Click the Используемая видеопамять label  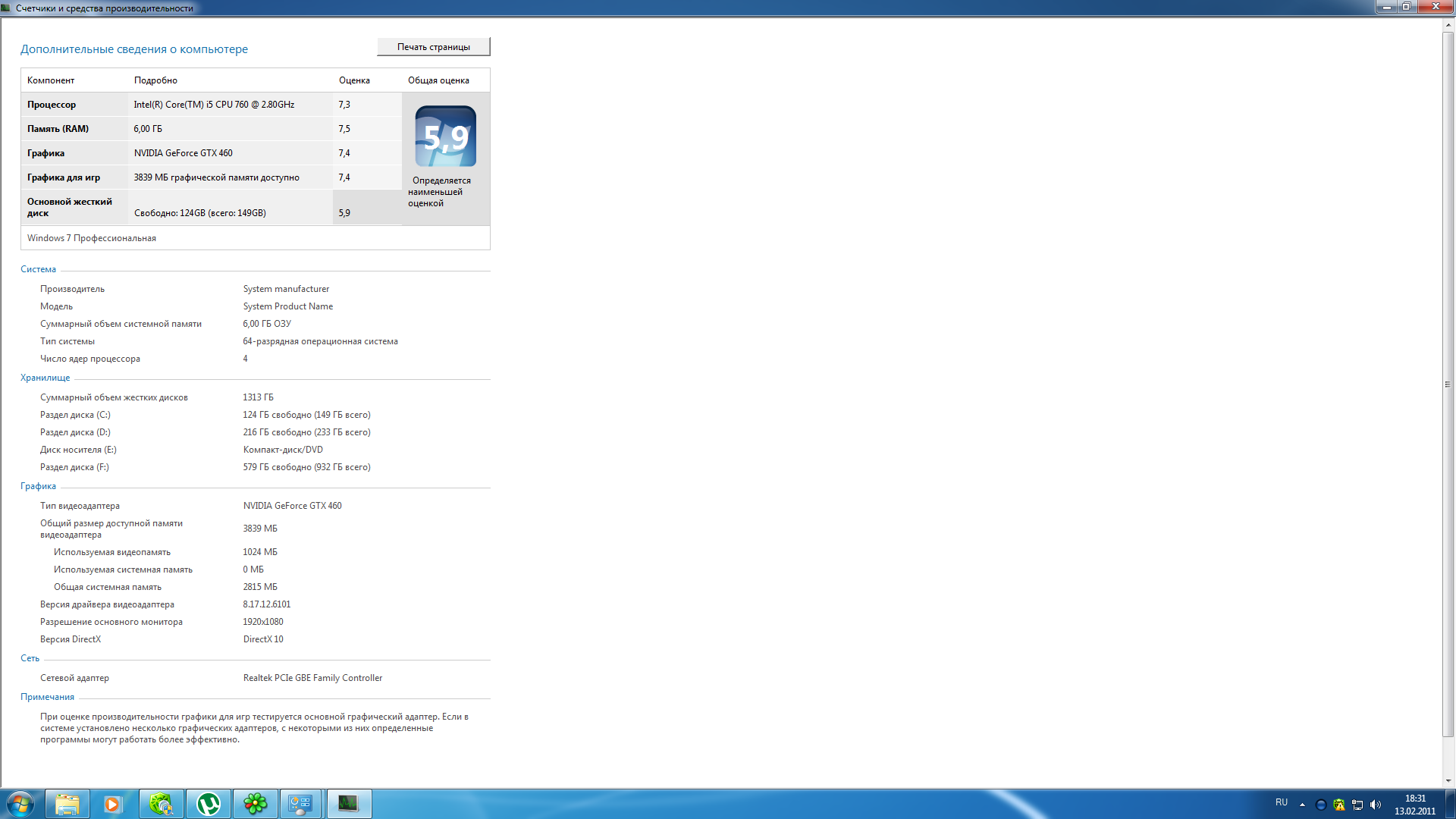112,552
